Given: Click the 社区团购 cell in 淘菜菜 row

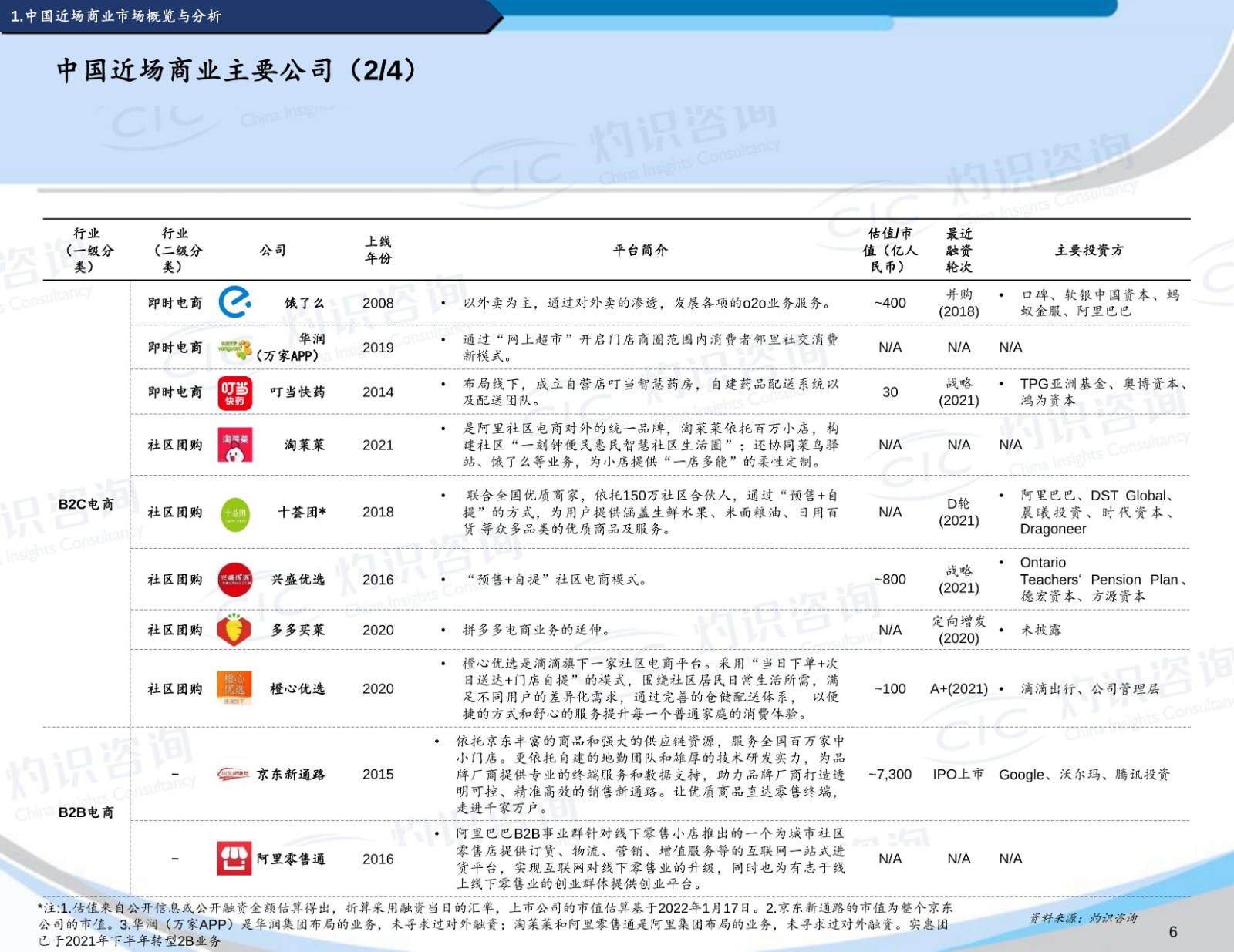Looking at the screenshot, I should (x=175, y=445).
